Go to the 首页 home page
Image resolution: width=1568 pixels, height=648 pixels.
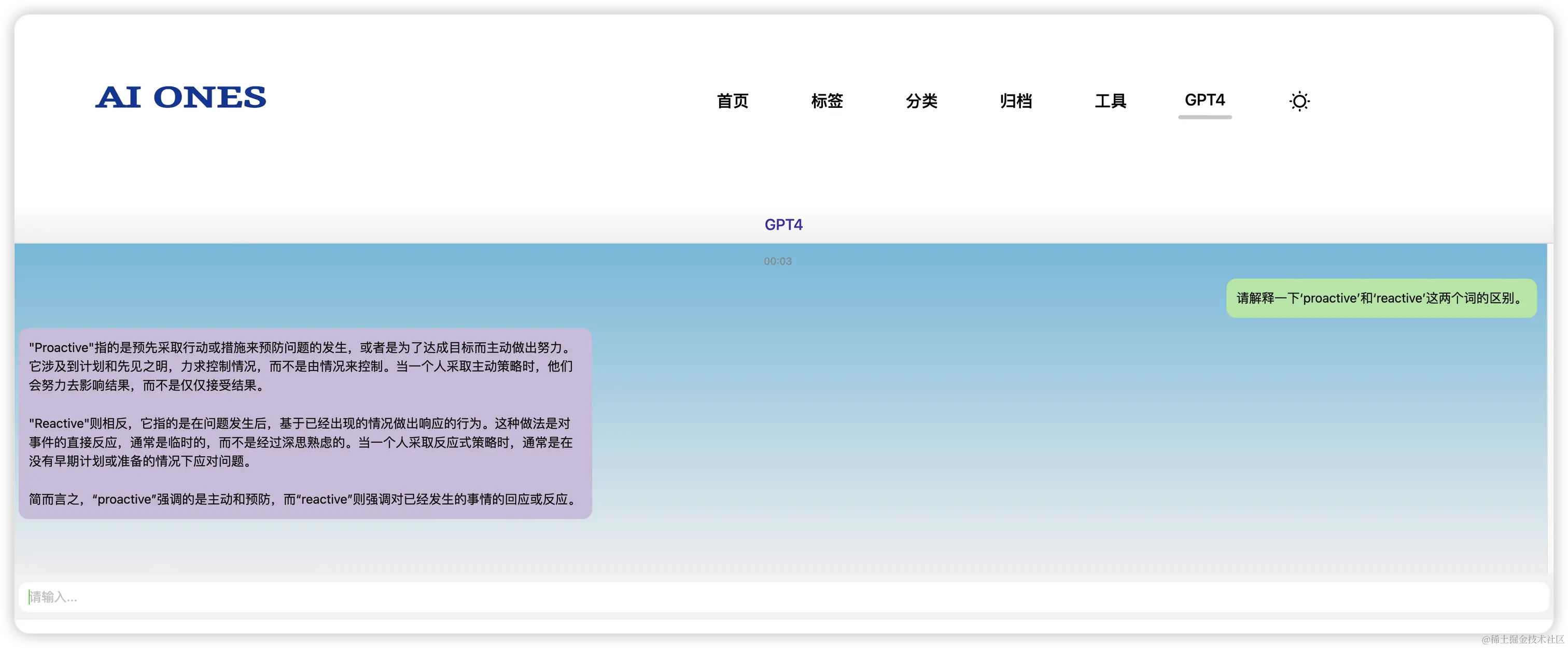tap(732, 101)
